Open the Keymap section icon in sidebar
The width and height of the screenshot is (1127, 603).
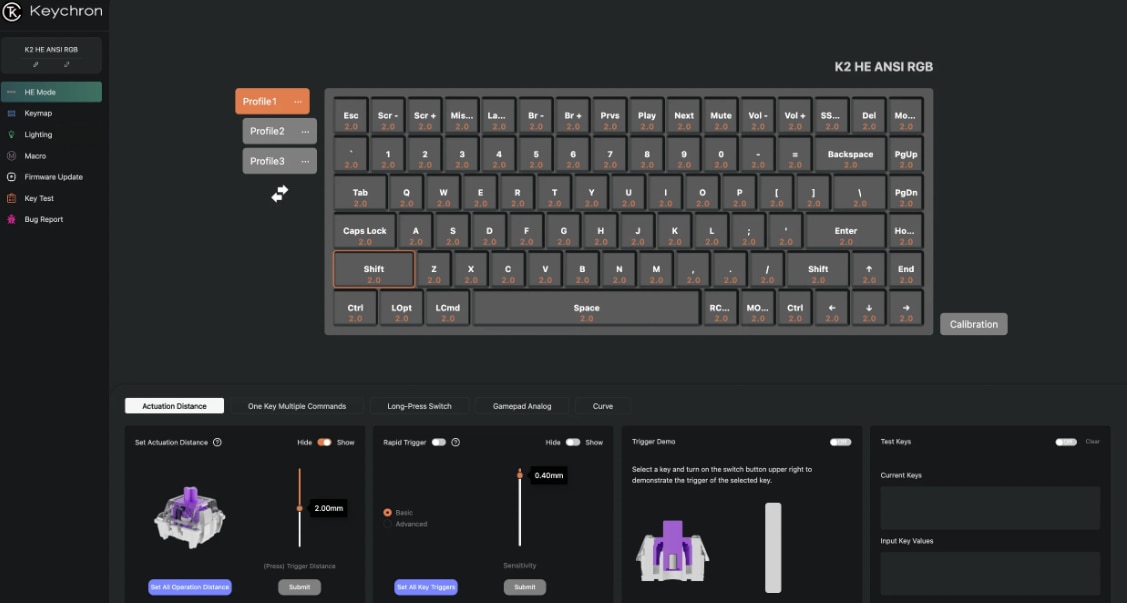(11, 113)
